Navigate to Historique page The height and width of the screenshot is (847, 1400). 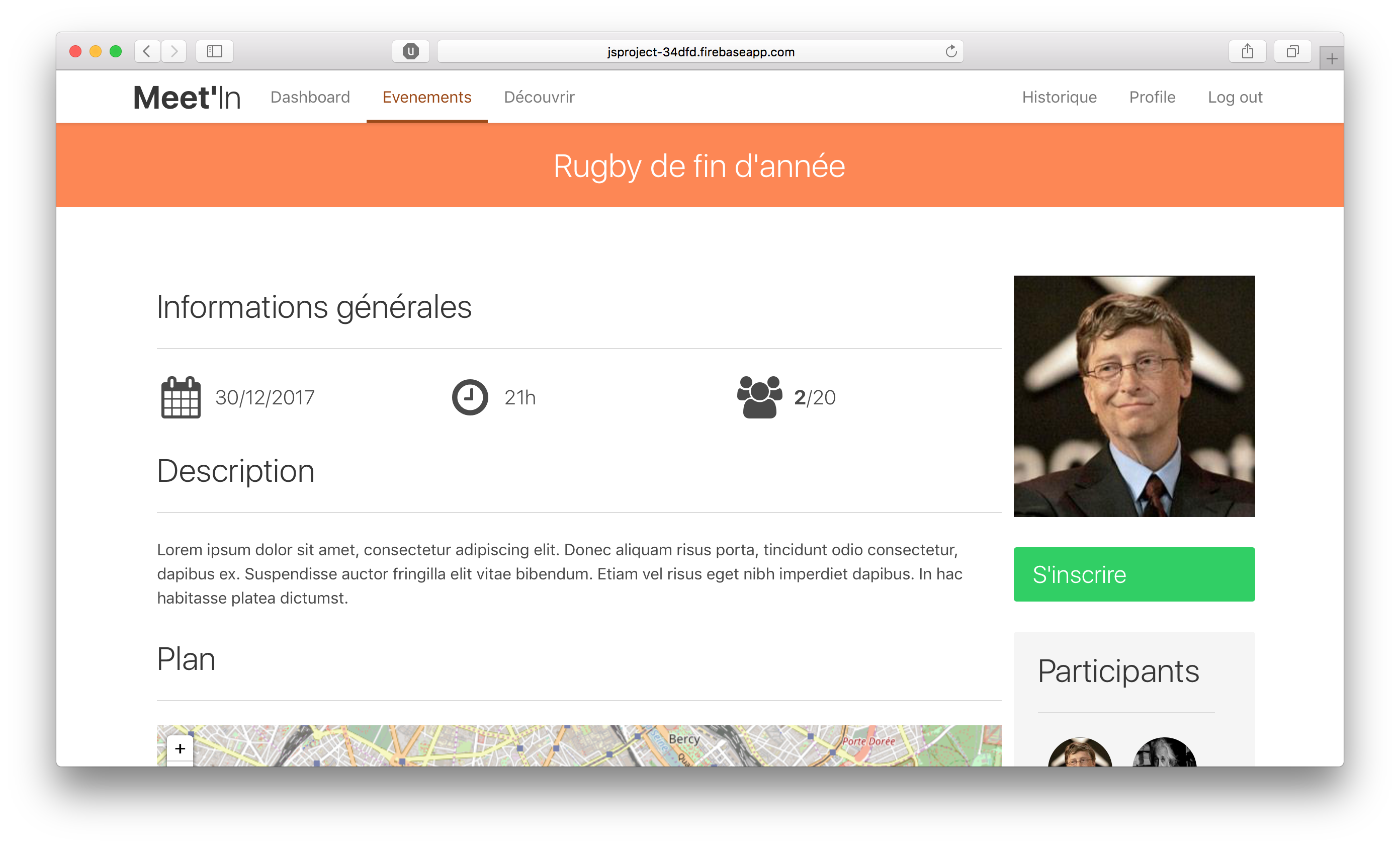(x=1060, y=96)
